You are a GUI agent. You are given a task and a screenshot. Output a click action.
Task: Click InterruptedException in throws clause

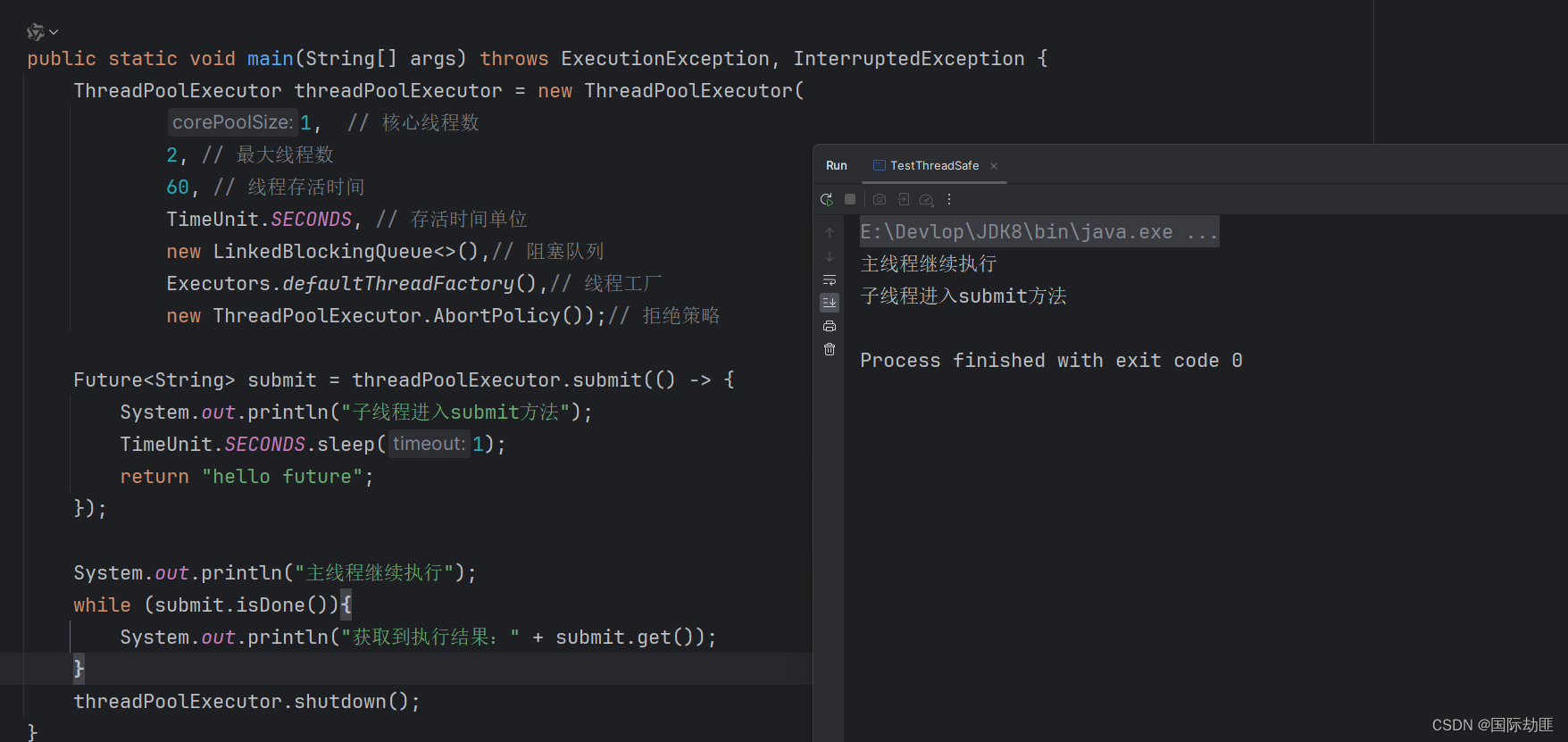point(909,59)
